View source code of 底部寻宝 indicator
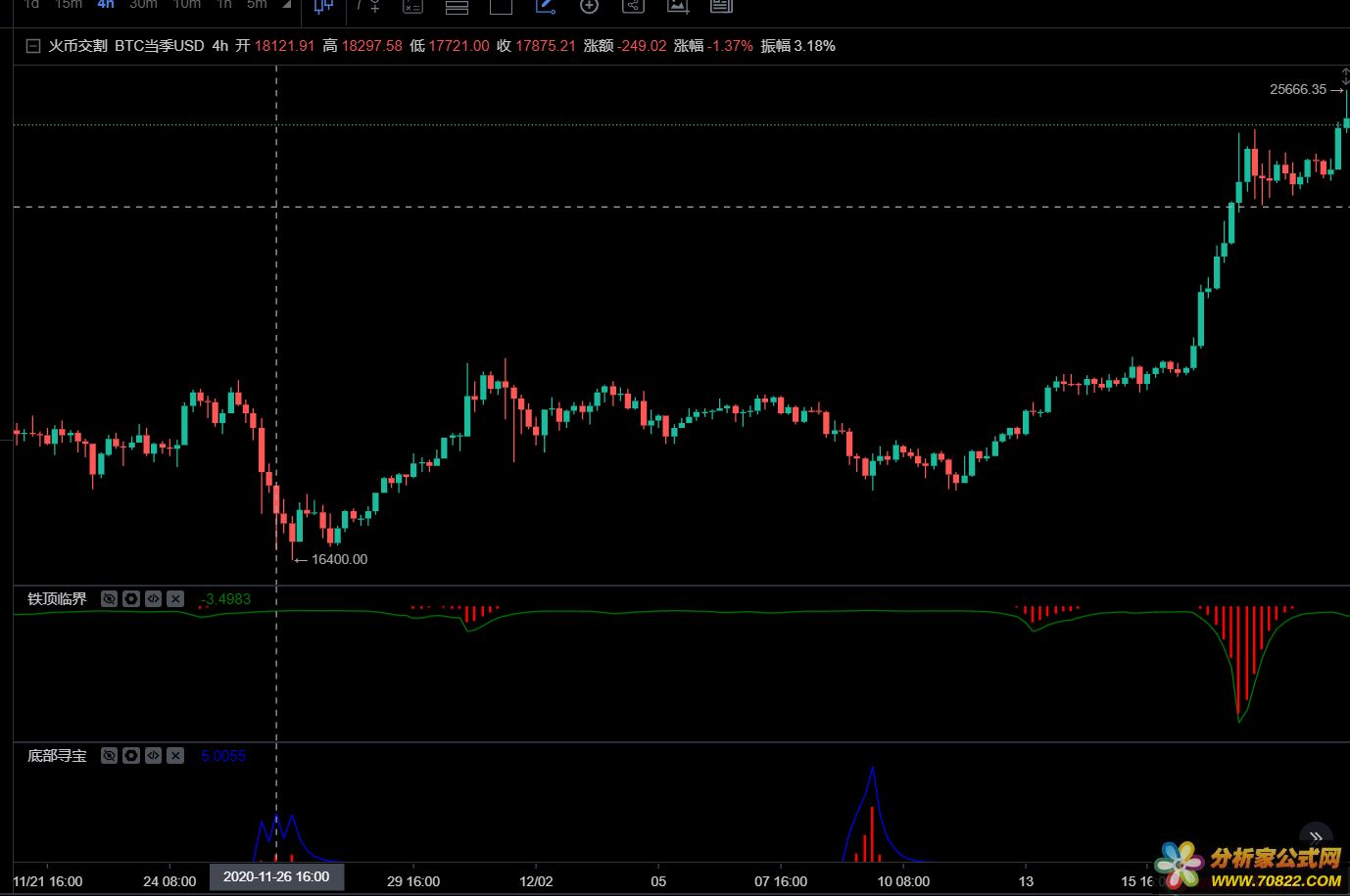The height and width of the screenshot is (896, 1350). [x=153, y=755]
